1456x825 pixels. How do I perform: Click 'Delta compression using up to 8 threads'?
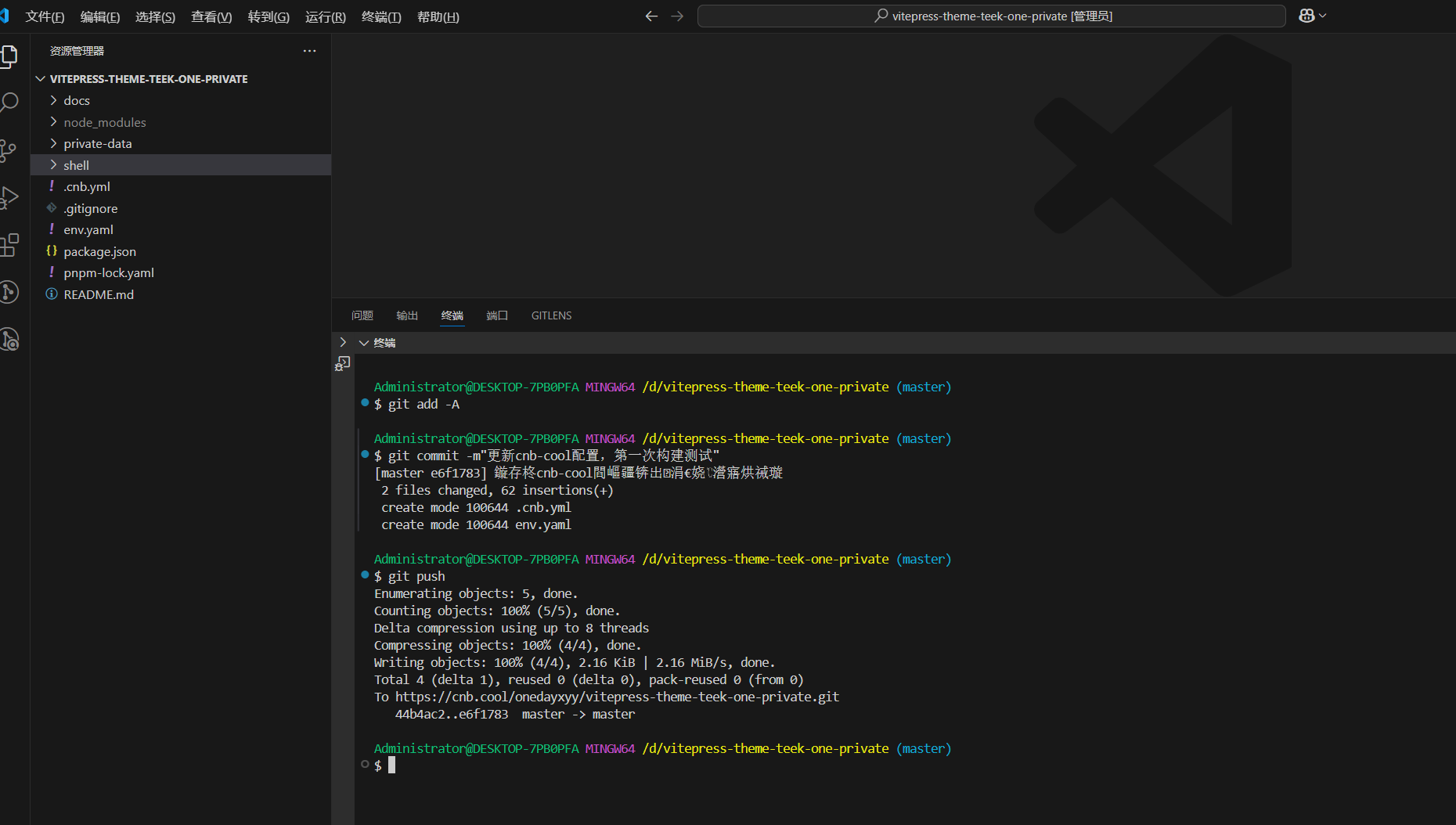point(511,628)
